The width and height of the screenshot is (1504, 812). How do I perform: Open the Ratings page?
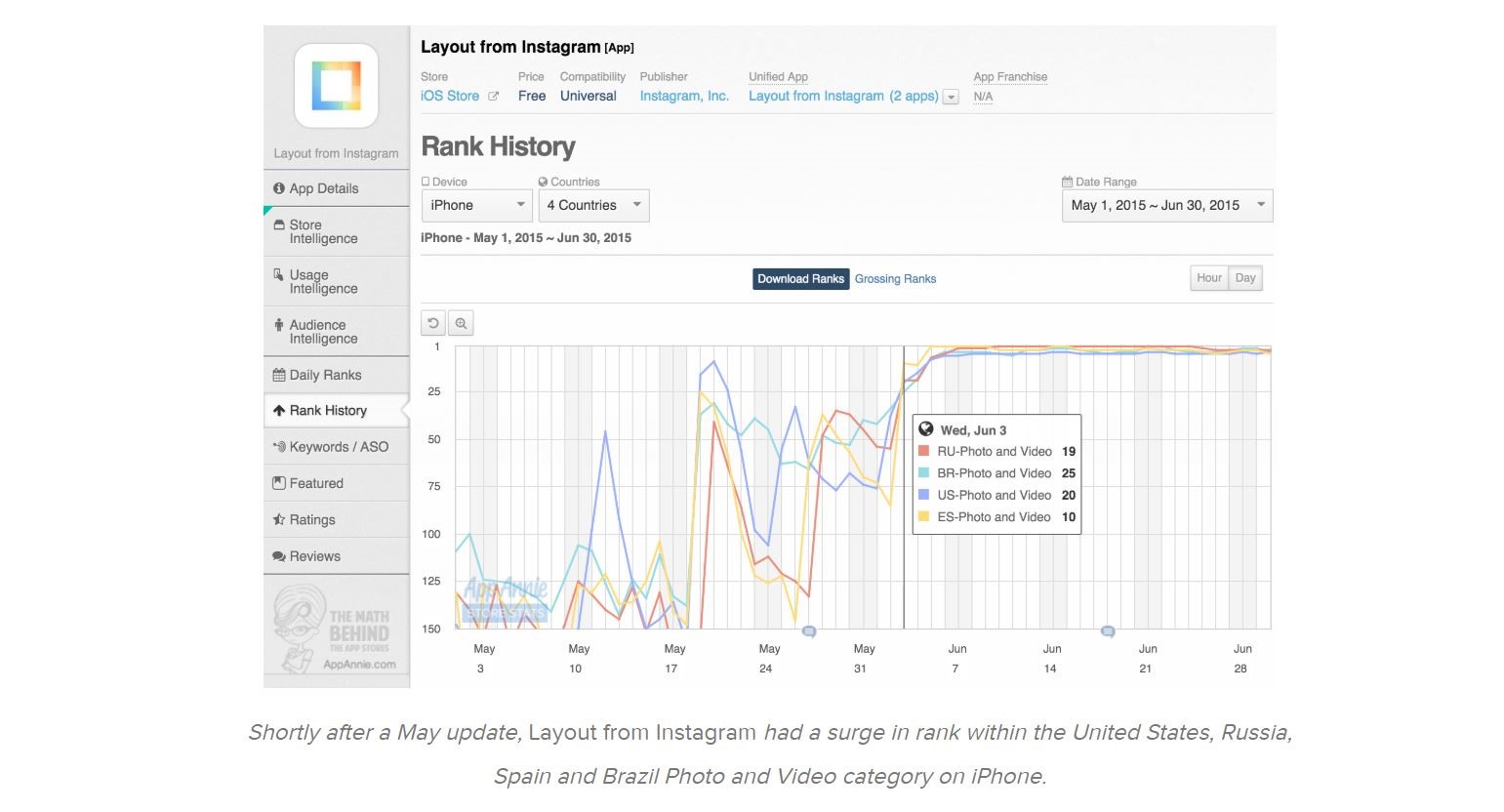point(336,520)
